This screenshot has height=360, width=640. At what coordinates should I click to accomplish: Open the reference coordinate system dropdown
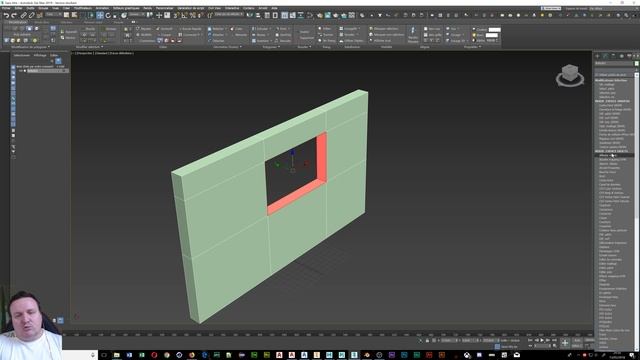[x=136, y=15]
